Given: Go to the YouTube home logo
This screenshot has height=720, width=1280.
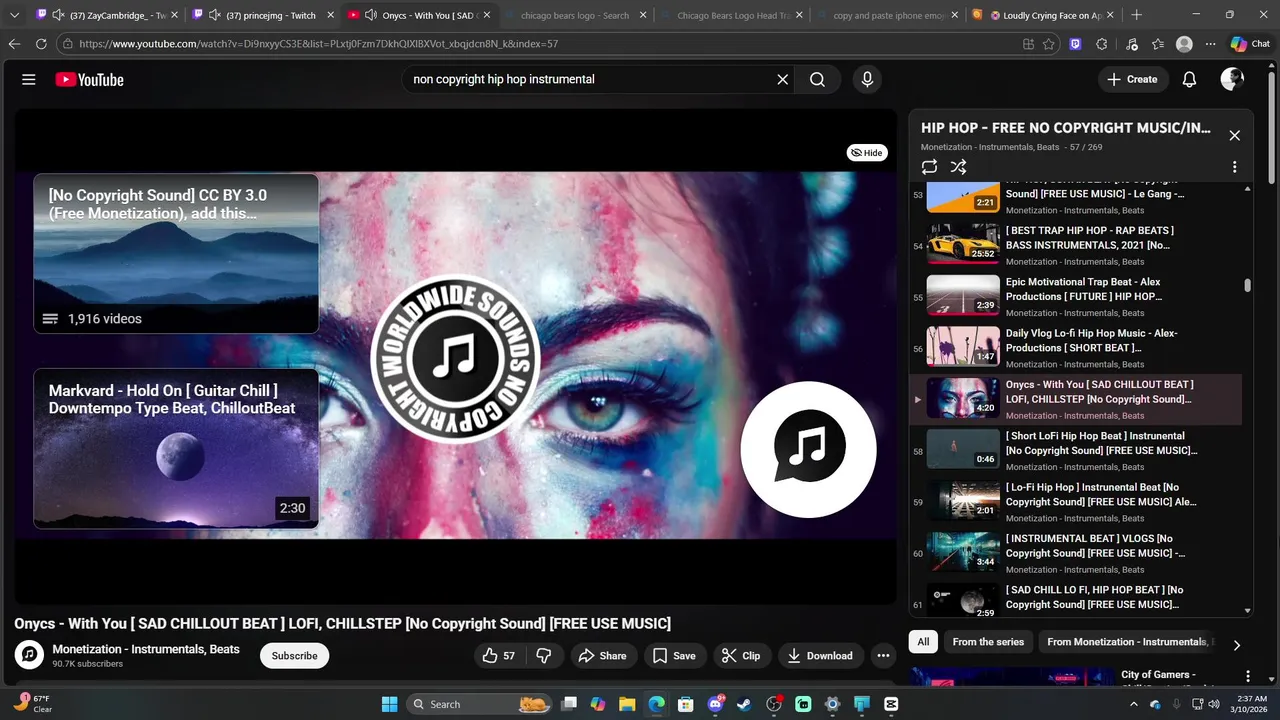Looking at the screenshot, I should tap(89, 80).
